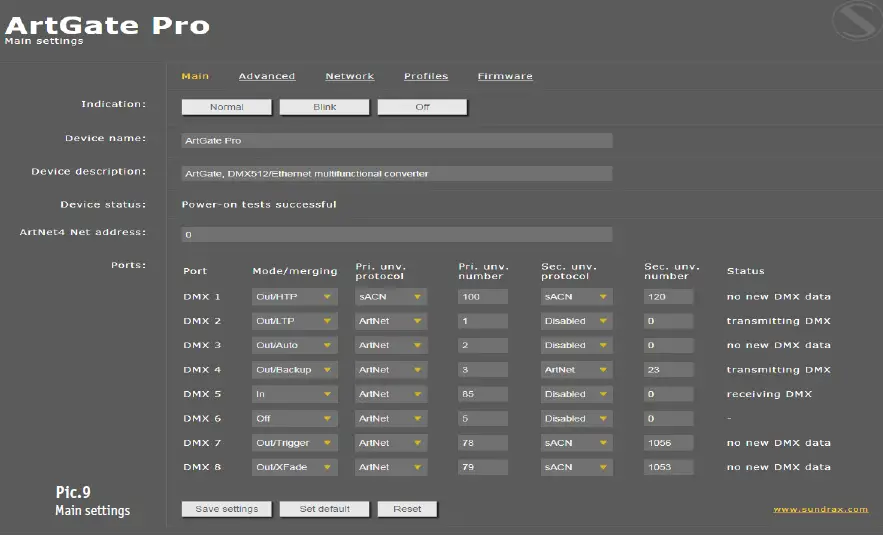Click the 'Power-on tests successful' status text

pos(259,205)
